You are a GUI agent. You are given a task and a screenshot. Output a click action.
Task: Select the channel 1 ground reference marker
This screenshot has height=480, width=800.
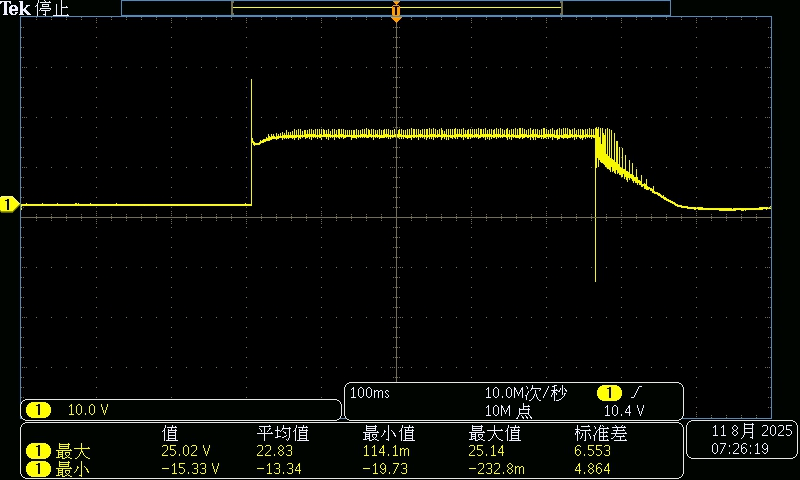9,205
